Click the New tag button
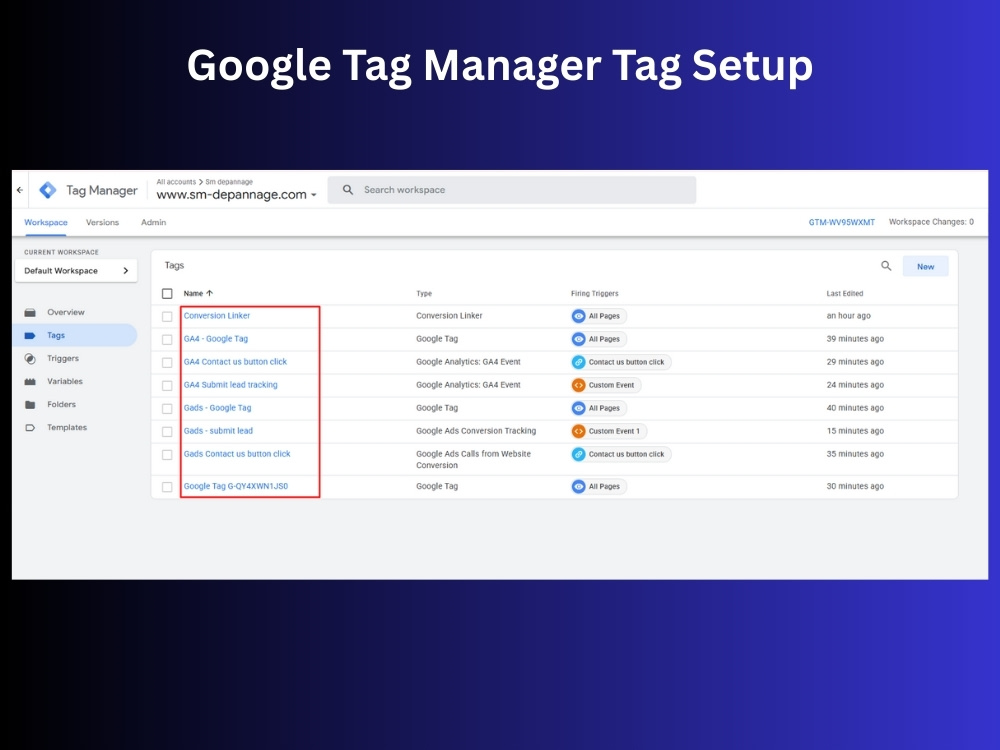Screen dimensions: 1000x750 pyautogui.click(x=925, y=267)
